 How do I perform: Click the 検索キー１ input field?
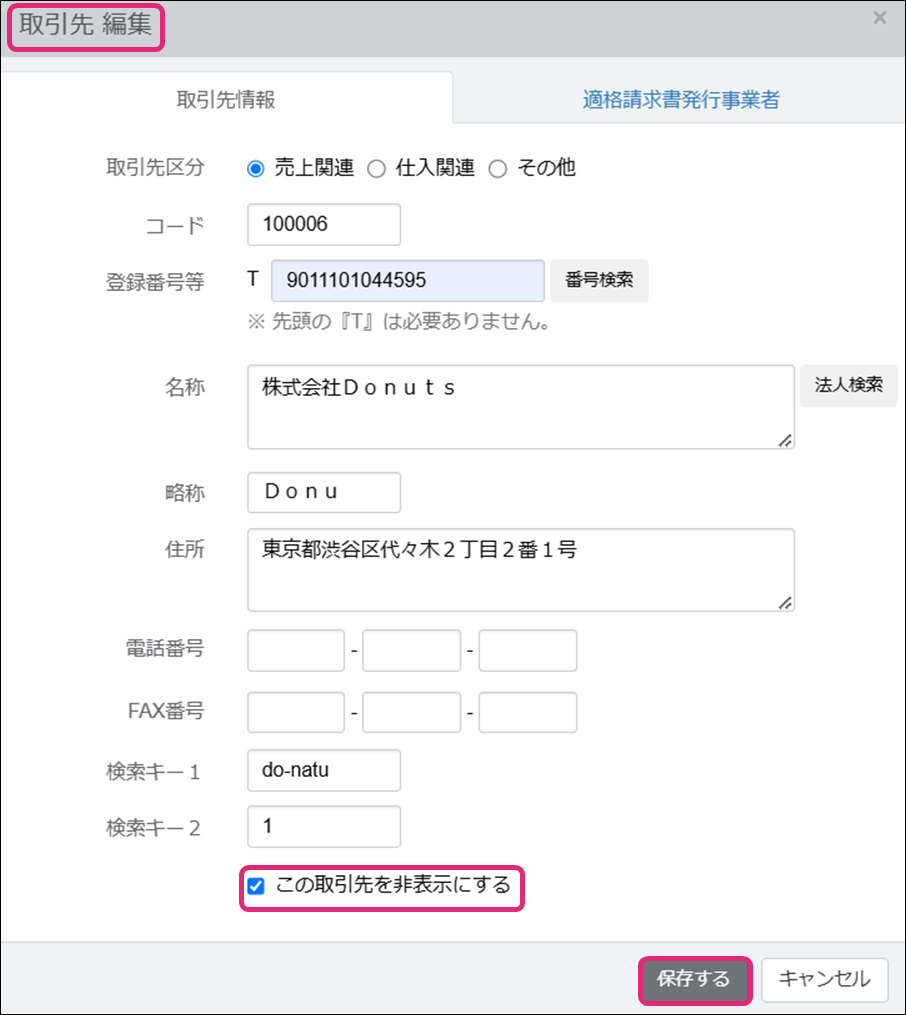tap(324, 771)
